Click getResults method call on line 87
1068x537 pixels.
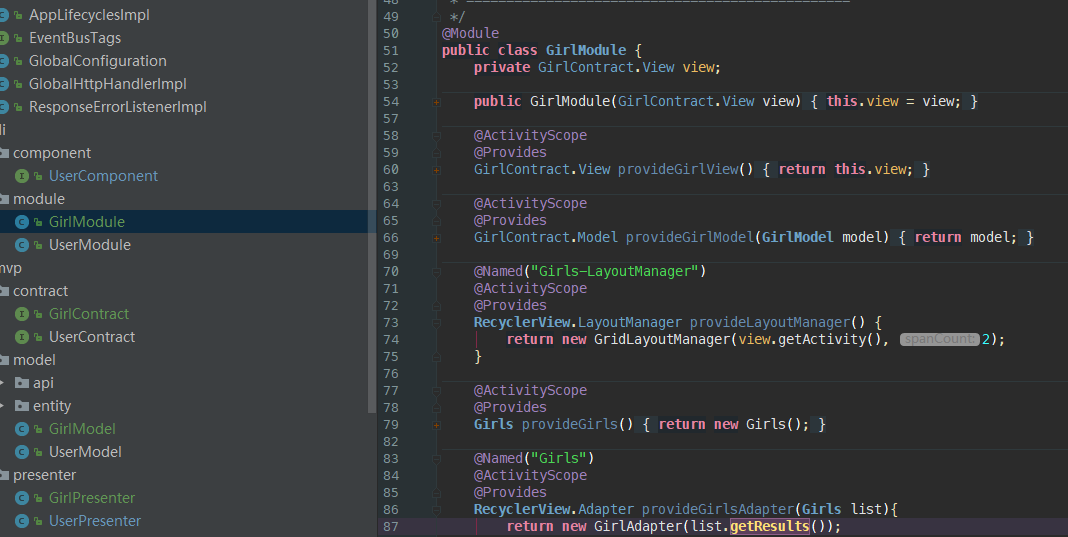point(769,527)
